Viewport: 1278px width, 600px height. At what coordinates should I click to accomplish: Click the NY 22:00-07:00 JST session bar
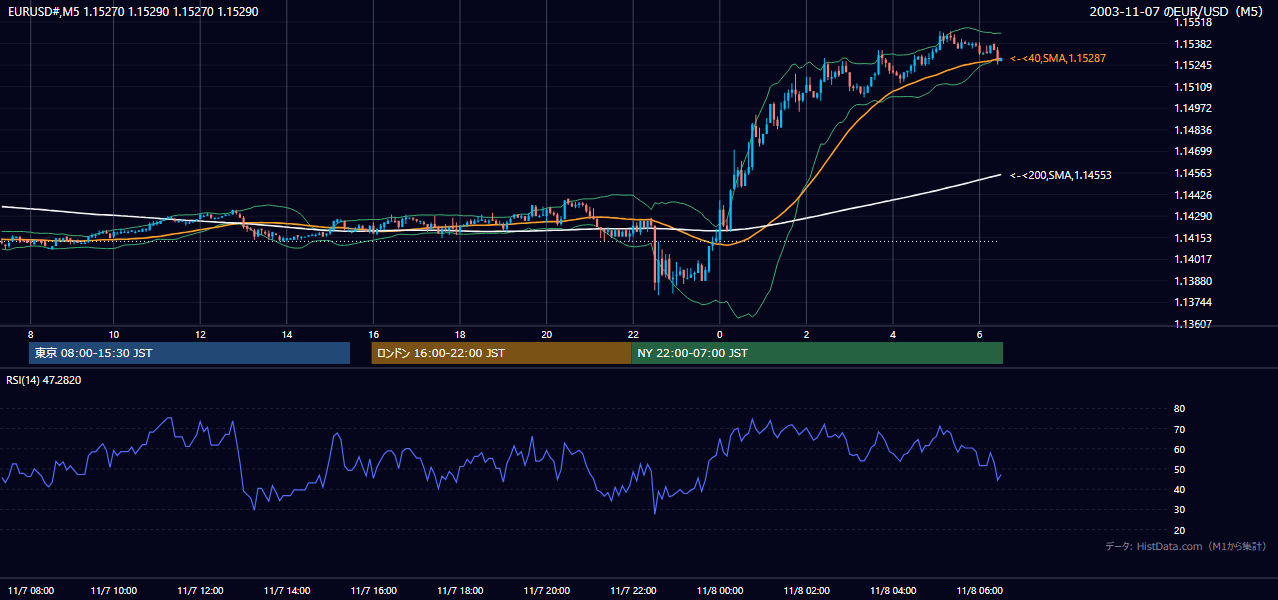click(x=817, y=353)
